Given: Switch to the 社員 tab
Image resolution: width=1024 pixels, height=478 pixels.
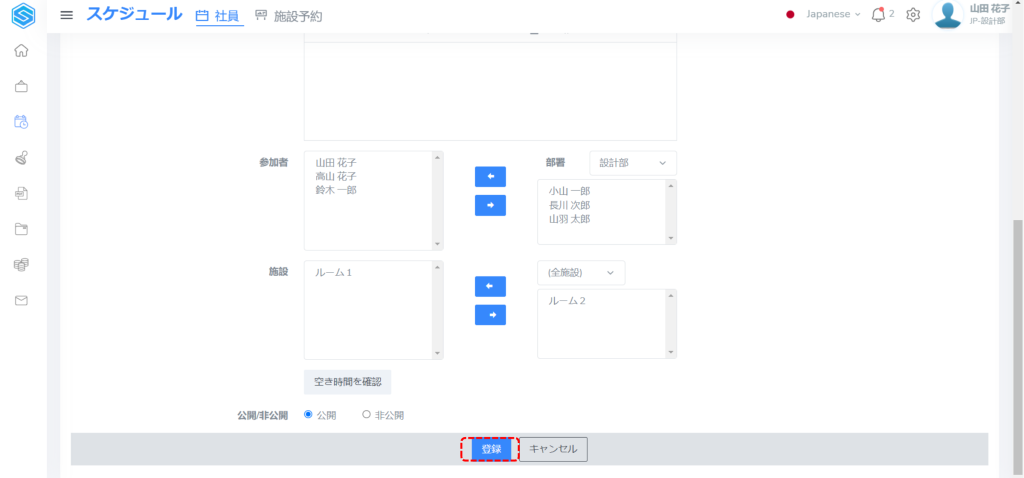Looking at the screenshot, I should click(x=219, y=16).
